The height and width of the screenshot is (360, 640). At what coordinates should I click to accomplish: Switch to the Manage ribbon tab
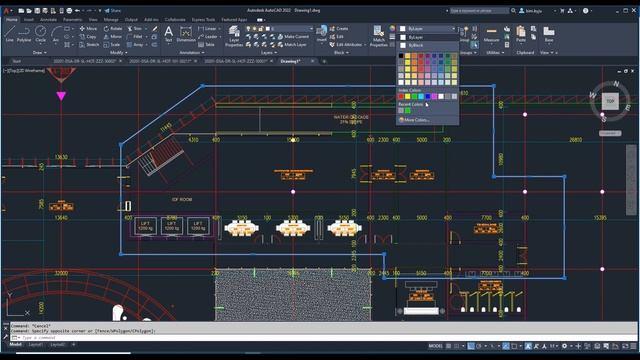[x=111, y=19]
